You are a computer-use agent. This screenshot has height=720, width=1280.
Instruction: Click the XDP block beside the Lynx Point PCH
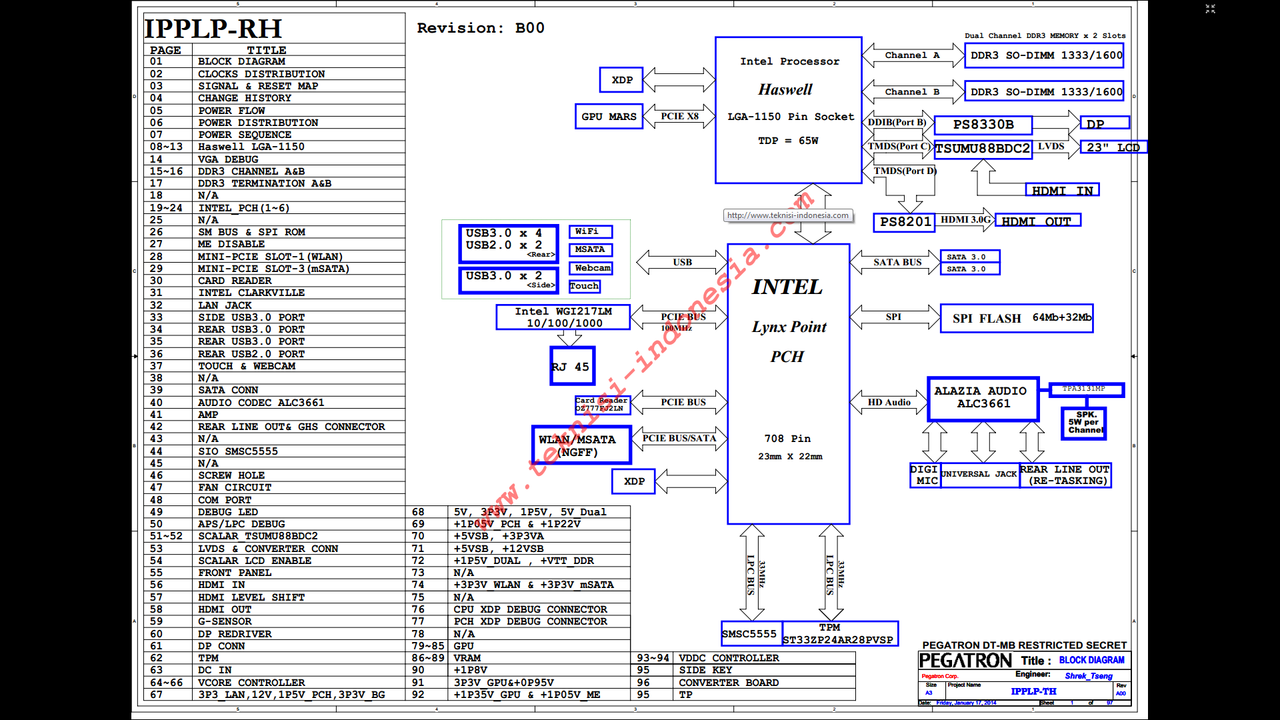tap(634, 482)
